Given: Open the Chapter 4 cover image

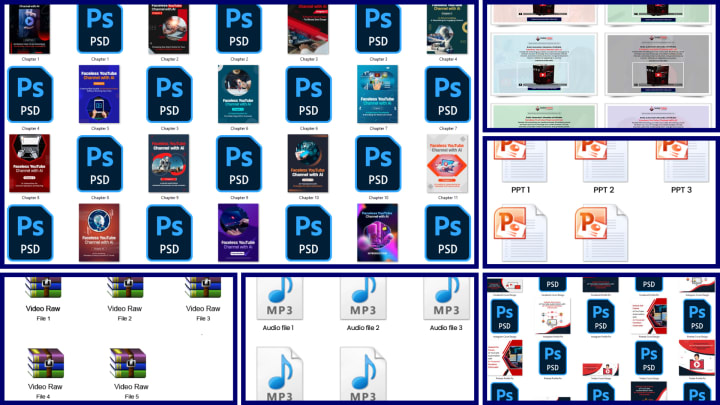Looking at the screenshot, I should (447, 29).
